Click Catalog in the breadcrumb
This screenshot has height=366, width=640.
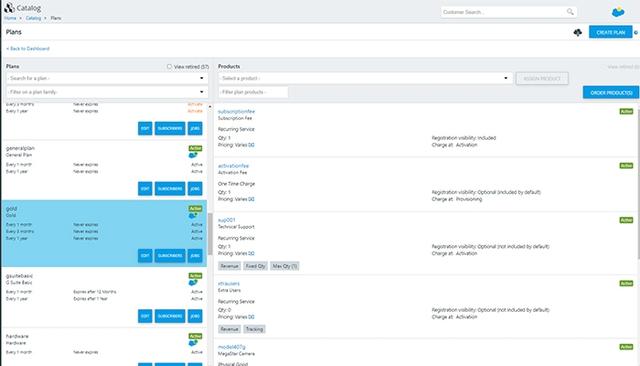[x=33, y=18]
